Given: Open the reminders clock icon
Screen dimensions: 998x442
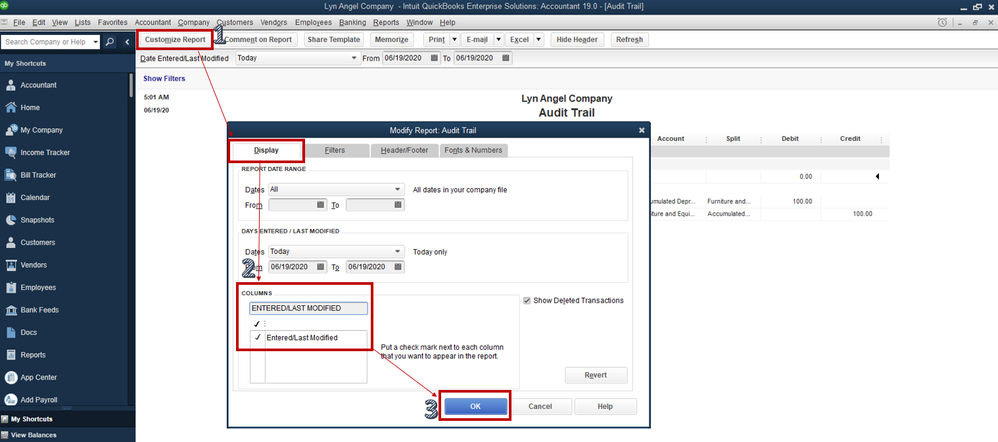Looking at the screenshot, I should click(x=942, y=22).
